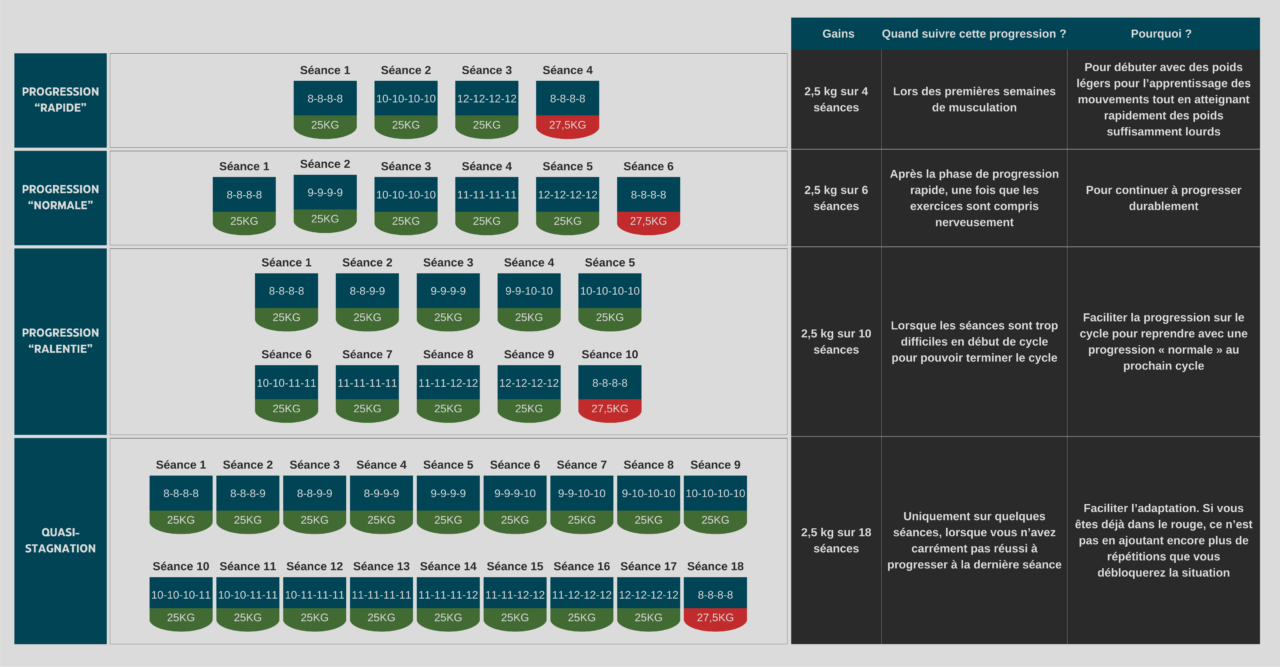Click the "2,5 kg sur 4 séances" cell

pos(836,100)
